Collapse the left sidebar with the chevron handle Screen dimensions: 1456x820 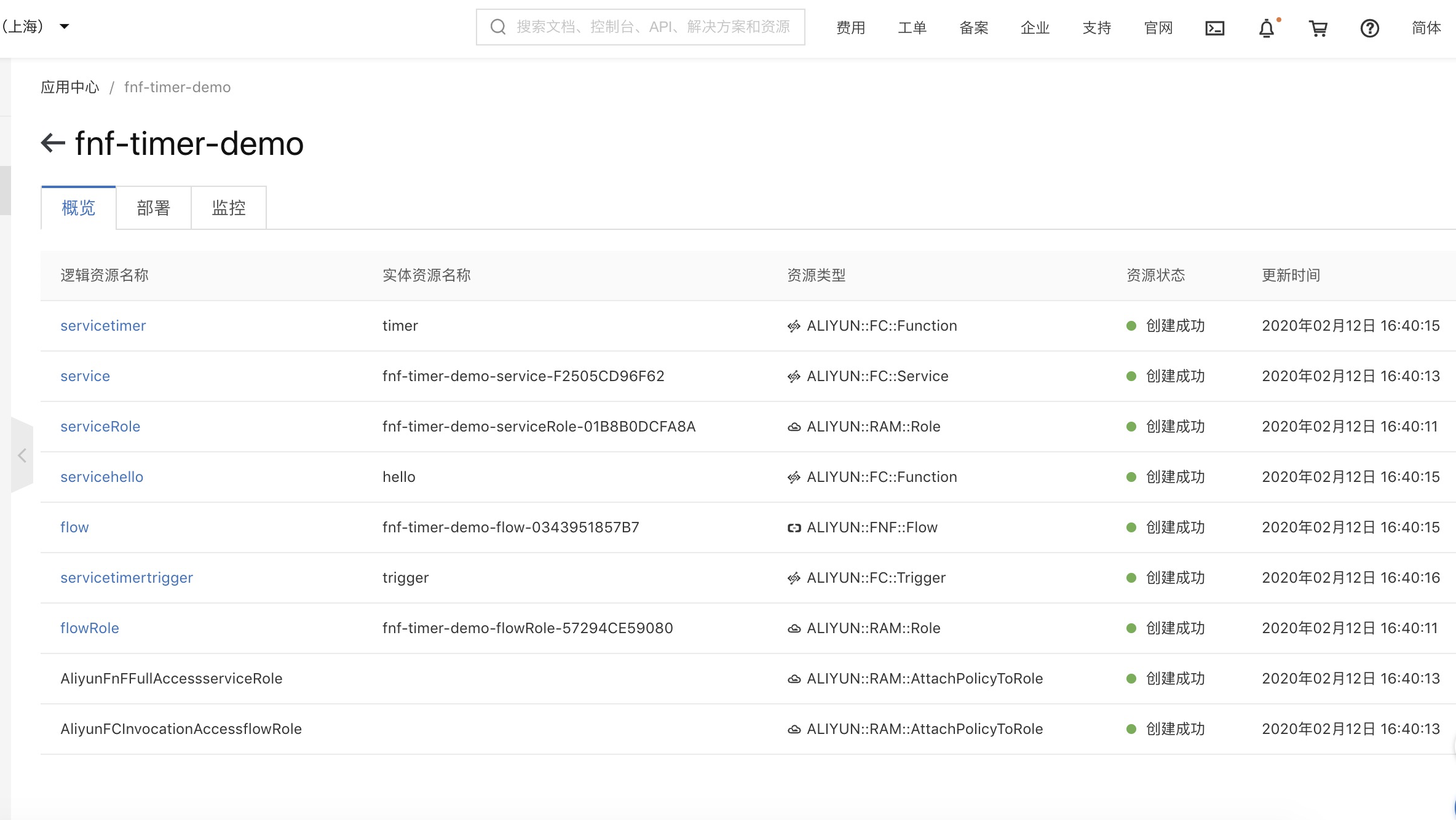[x=22, y=455]
